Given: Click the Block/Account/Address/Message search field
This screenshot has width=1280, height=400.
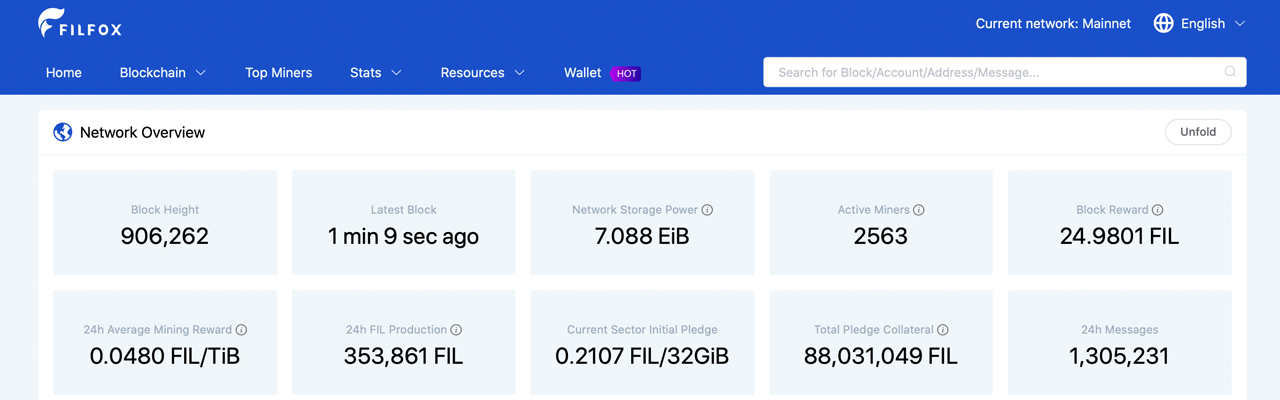Looking at the screenshot, I should (x=1005, y=72).
